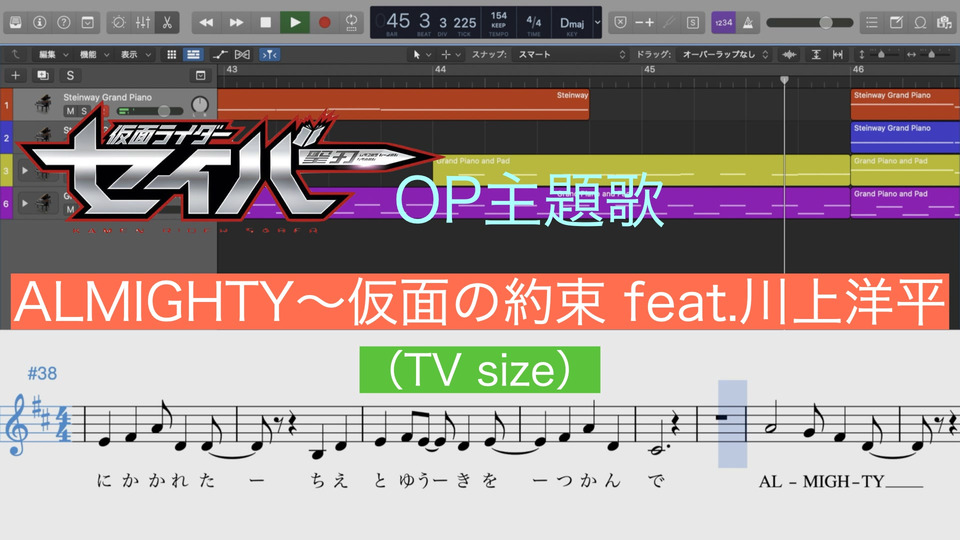Show automation curve button

[220, 54]
